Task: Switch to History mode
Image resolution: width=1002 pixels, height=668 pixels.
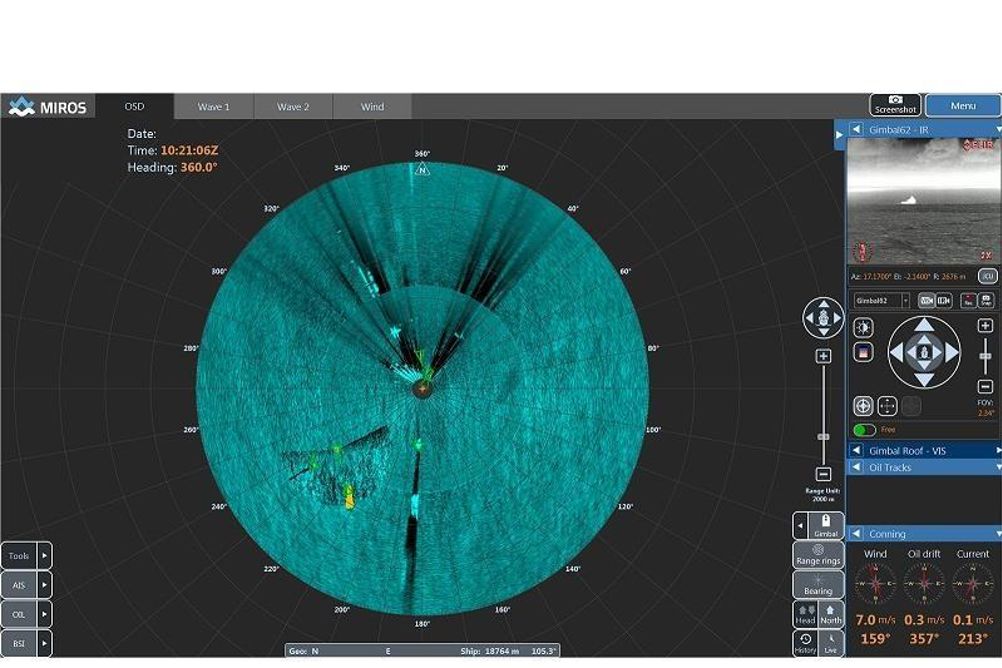Action: [805, 643]
